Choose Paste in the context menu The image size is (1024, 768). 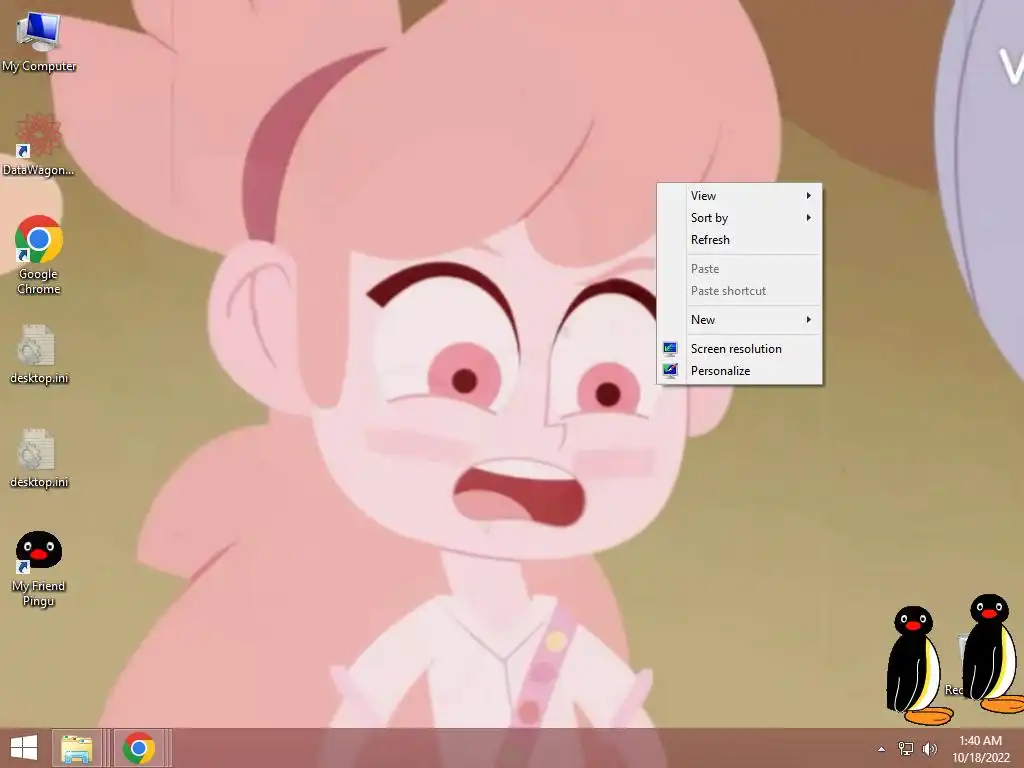click(739, 268)
